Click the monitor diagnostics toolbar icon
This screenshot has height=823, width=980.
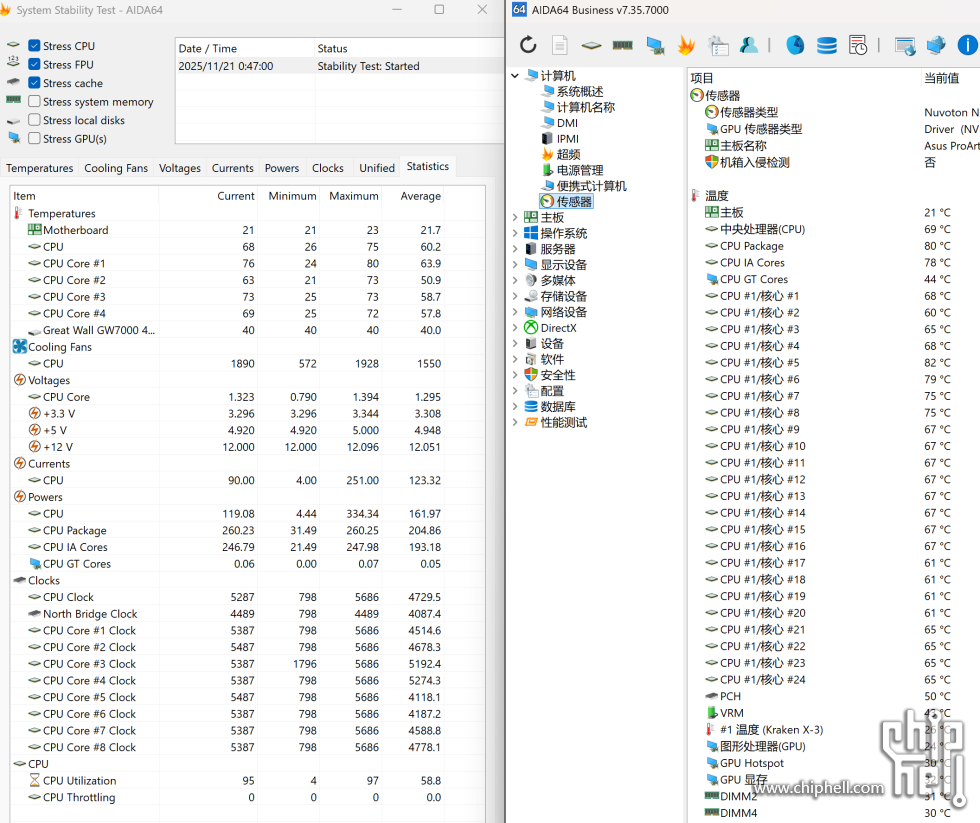click(655, 45)
